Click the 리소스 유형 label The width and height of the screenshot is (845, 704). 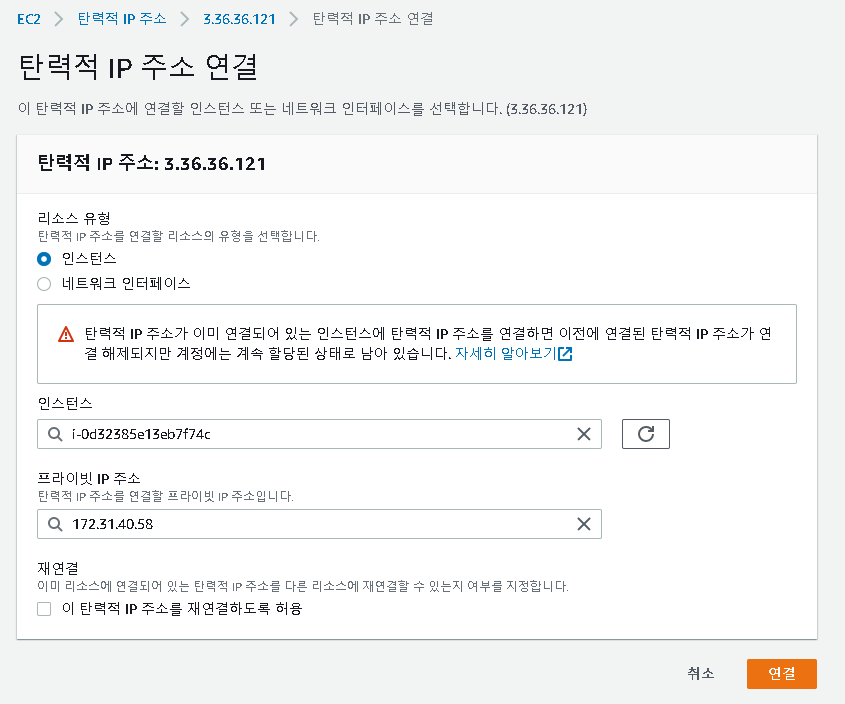click(74, 218)
